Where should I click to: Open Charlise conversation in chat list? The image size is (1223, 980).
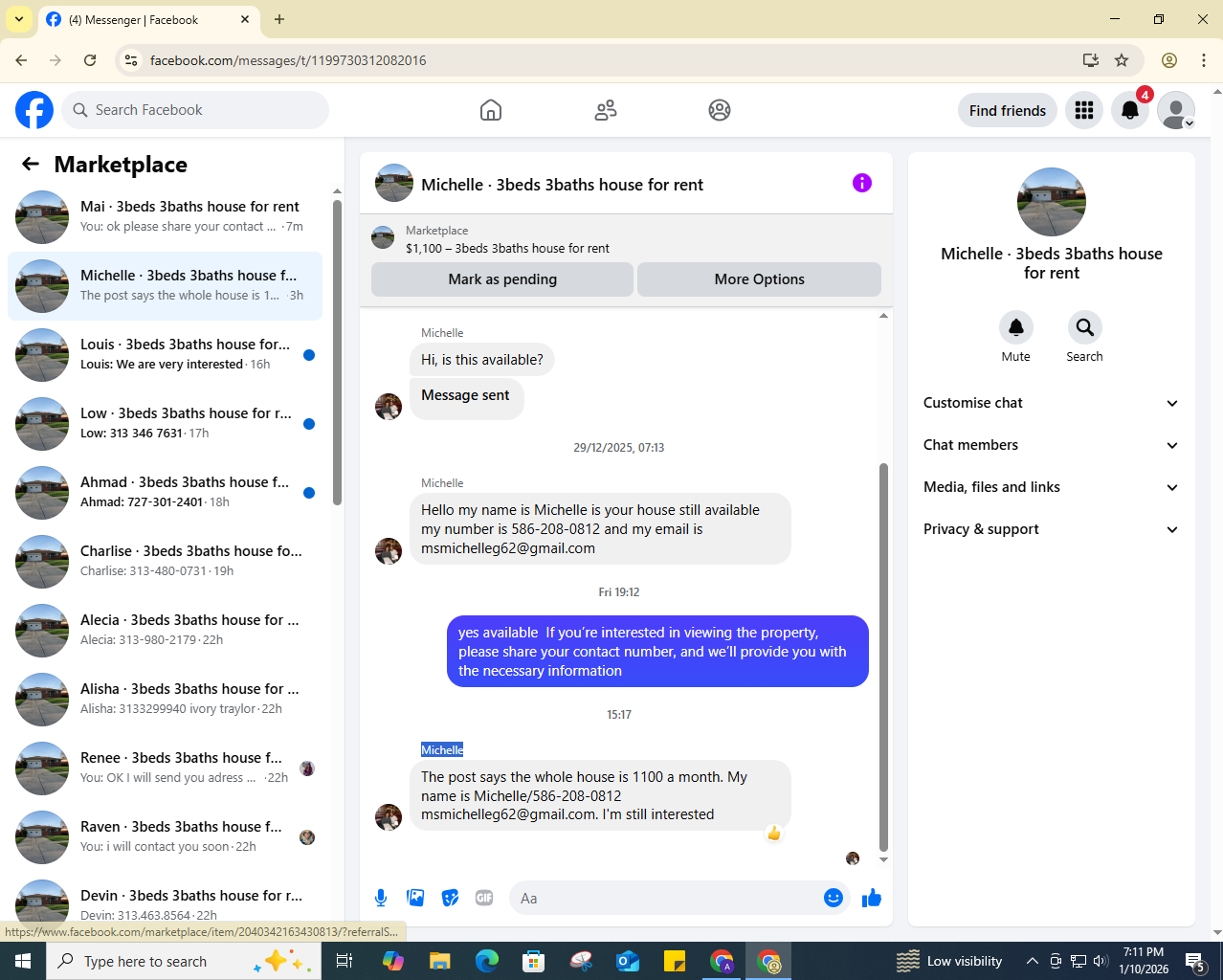[165, 562]
